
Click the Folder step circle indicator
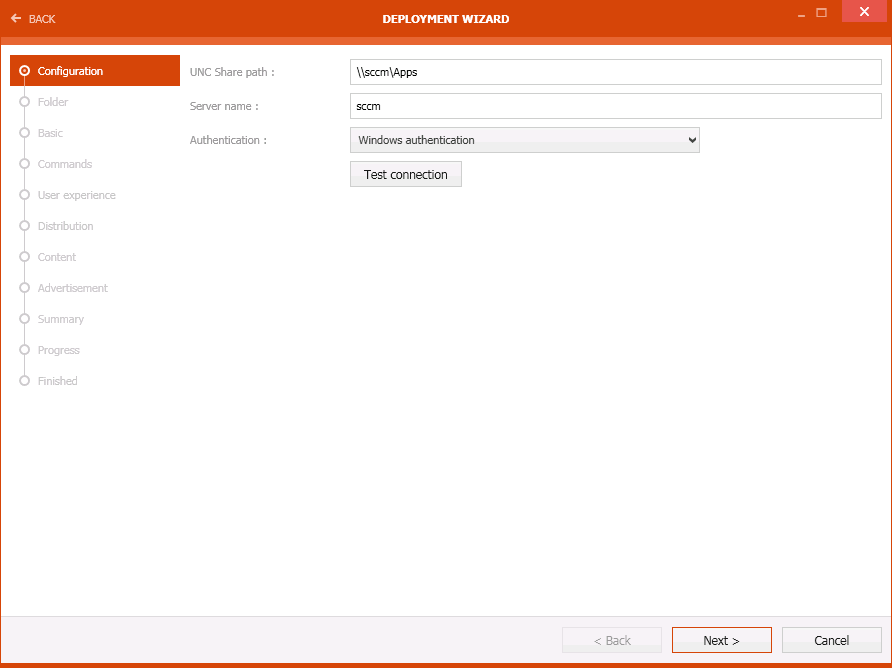coord(23,102)
